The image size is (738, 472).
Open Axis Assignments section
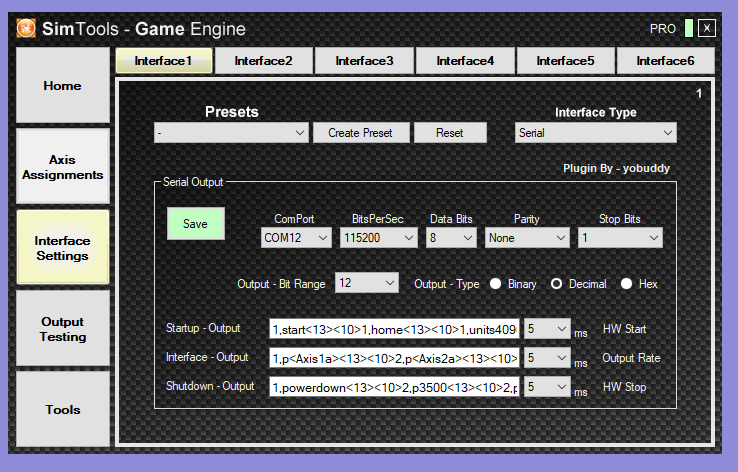(x=63, y=167)
